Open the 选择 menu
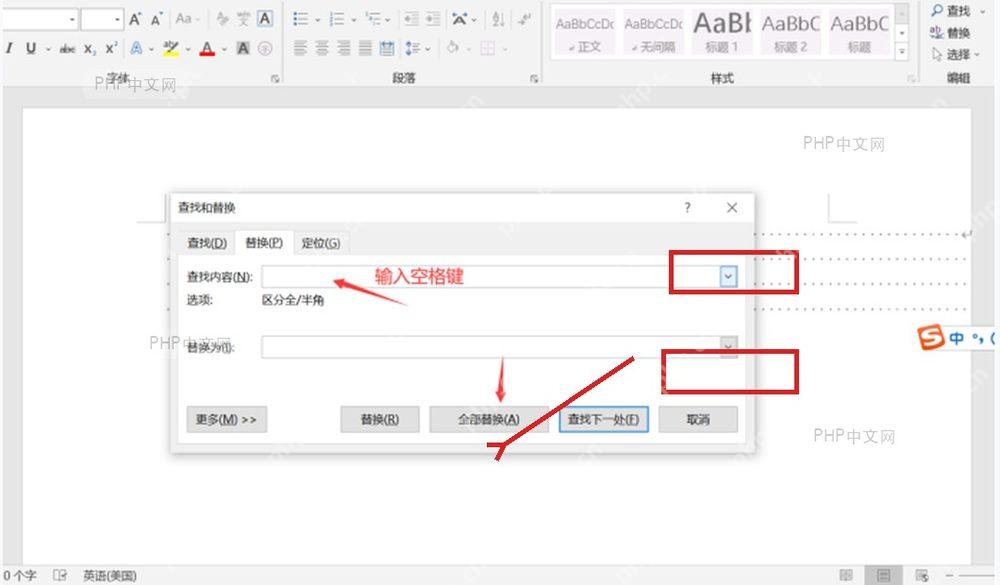The width and height of the screenshot is (1000, 585). click(x=955, y=54)
